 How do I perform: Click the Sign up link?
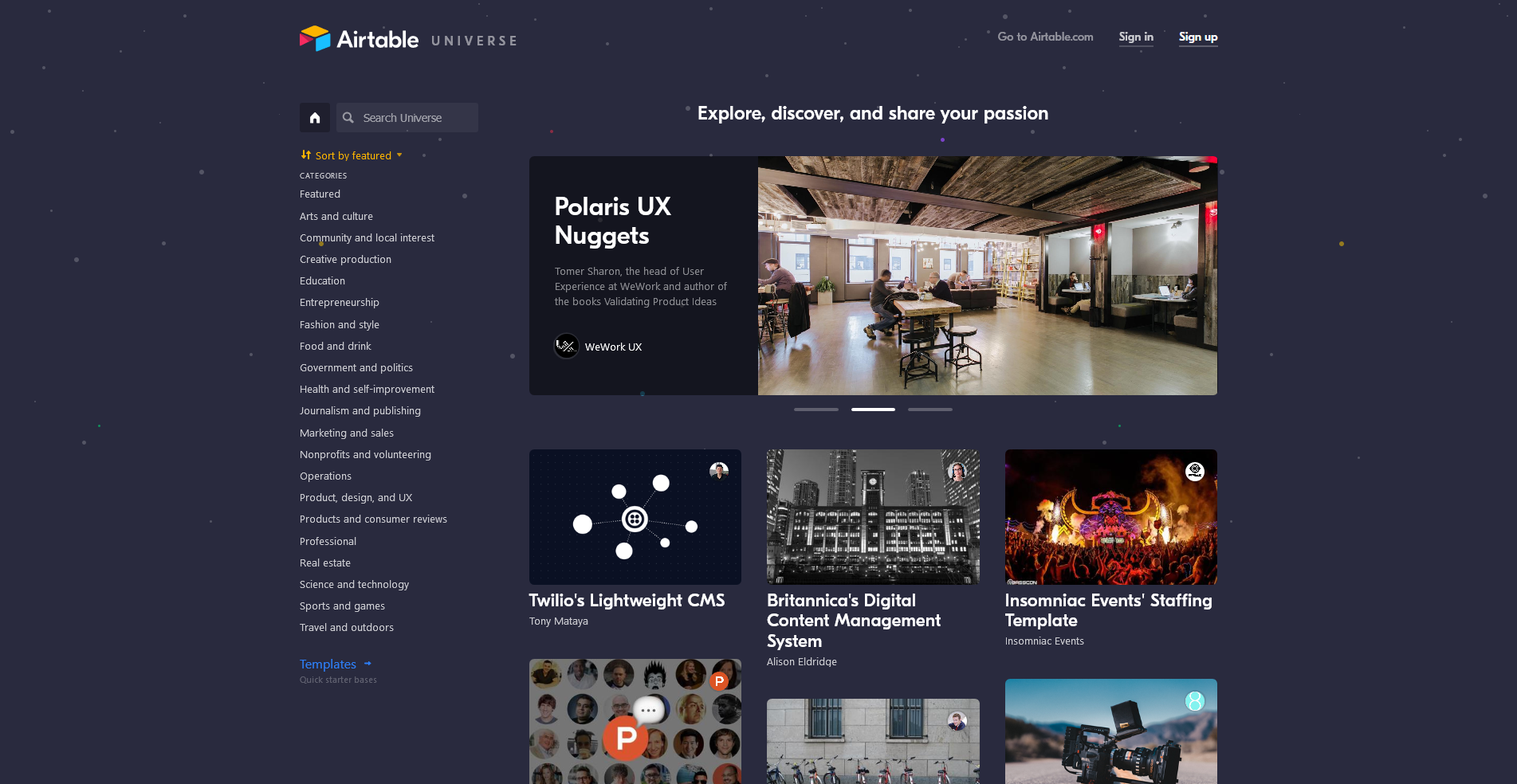pyautogui.click(x=1198, y=37)
